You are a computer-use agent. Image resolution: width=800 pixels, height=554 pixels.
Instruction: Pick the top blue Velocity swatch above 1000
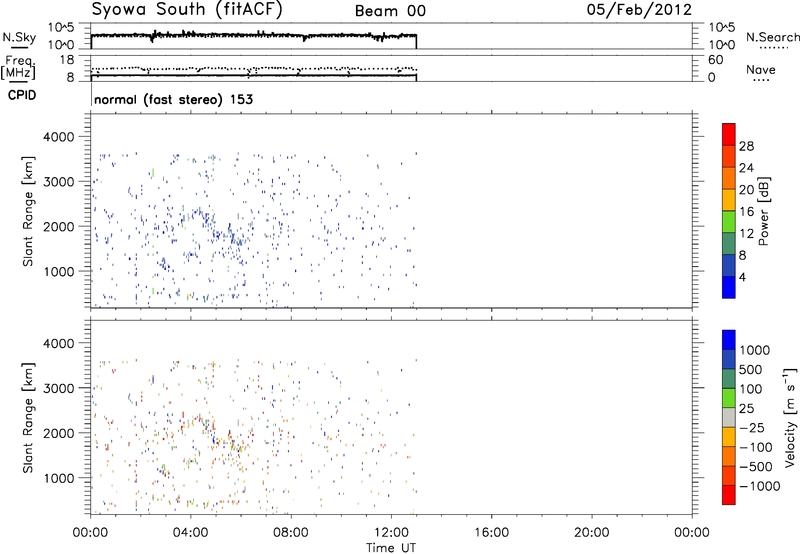tap(729, 340)
